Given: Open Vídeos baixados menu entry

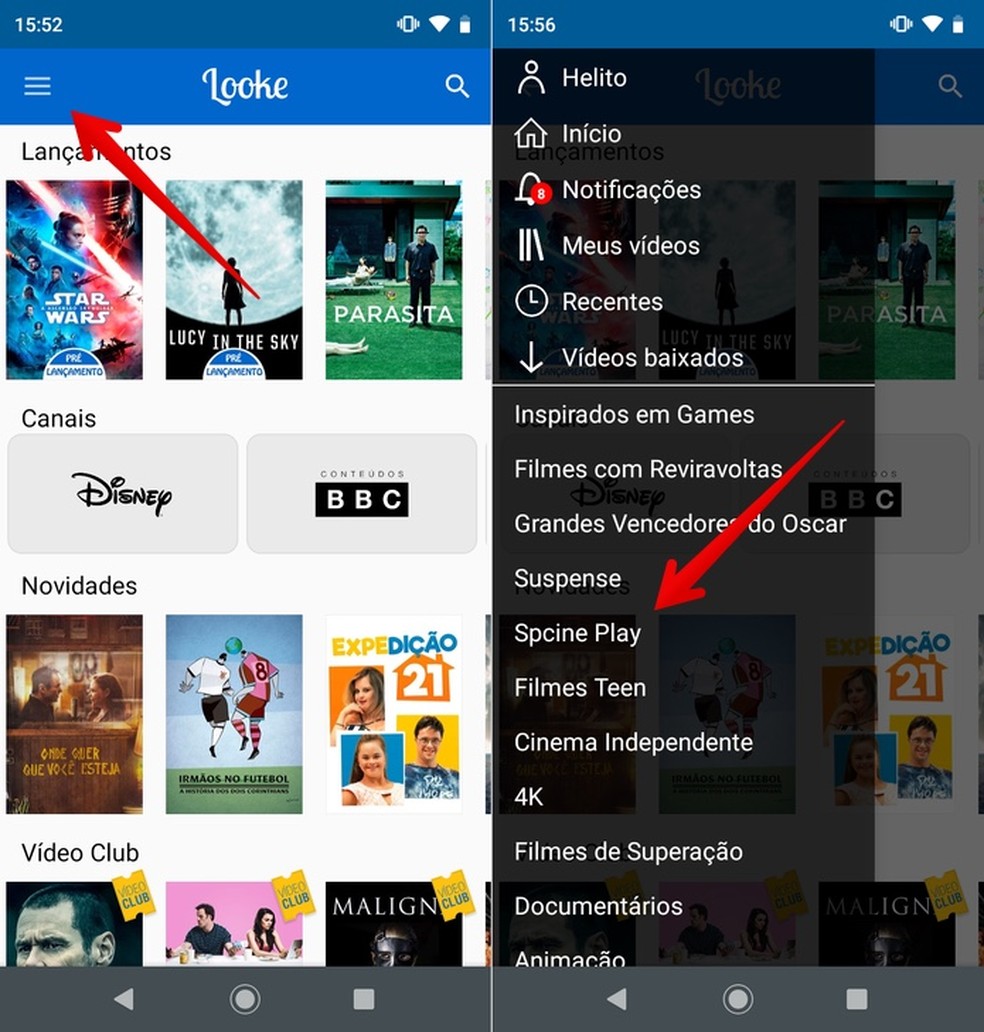Looking at the screenshot, I should coord(652,357).
